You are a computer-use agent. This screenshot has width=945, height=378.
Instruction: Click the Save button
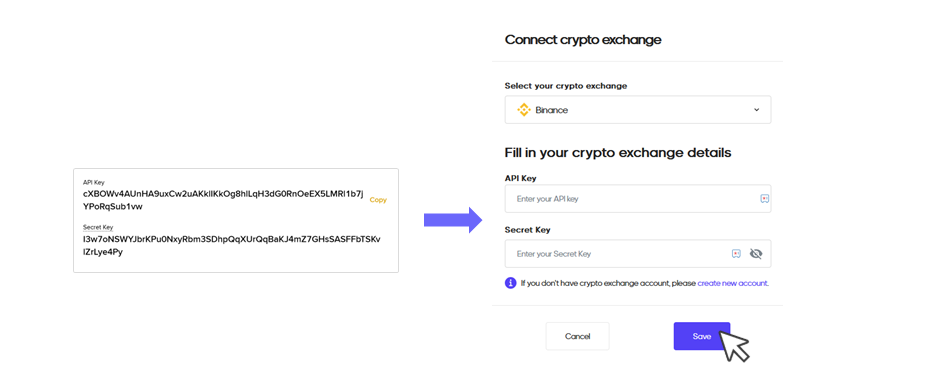702,336
